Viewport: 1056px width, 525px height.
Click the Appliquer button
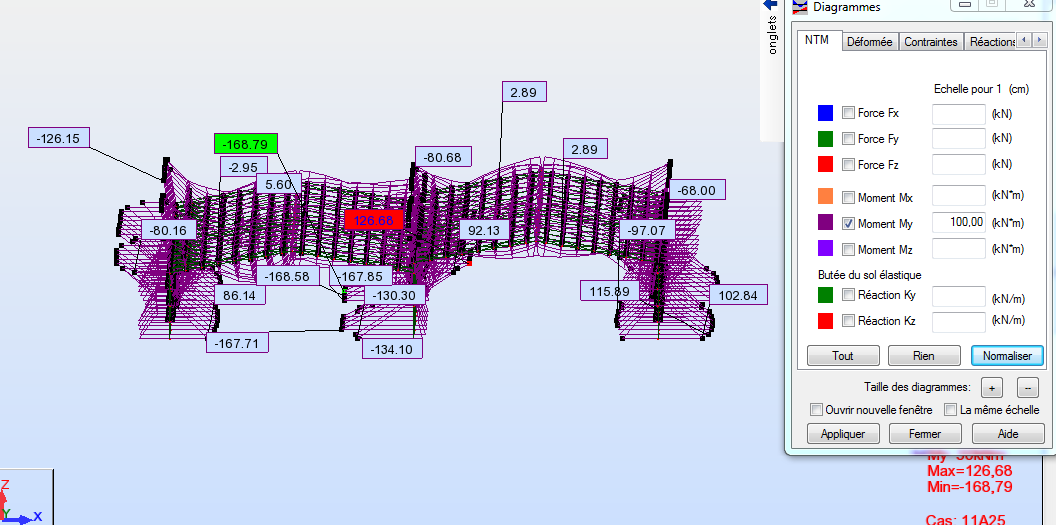point(843,433)
